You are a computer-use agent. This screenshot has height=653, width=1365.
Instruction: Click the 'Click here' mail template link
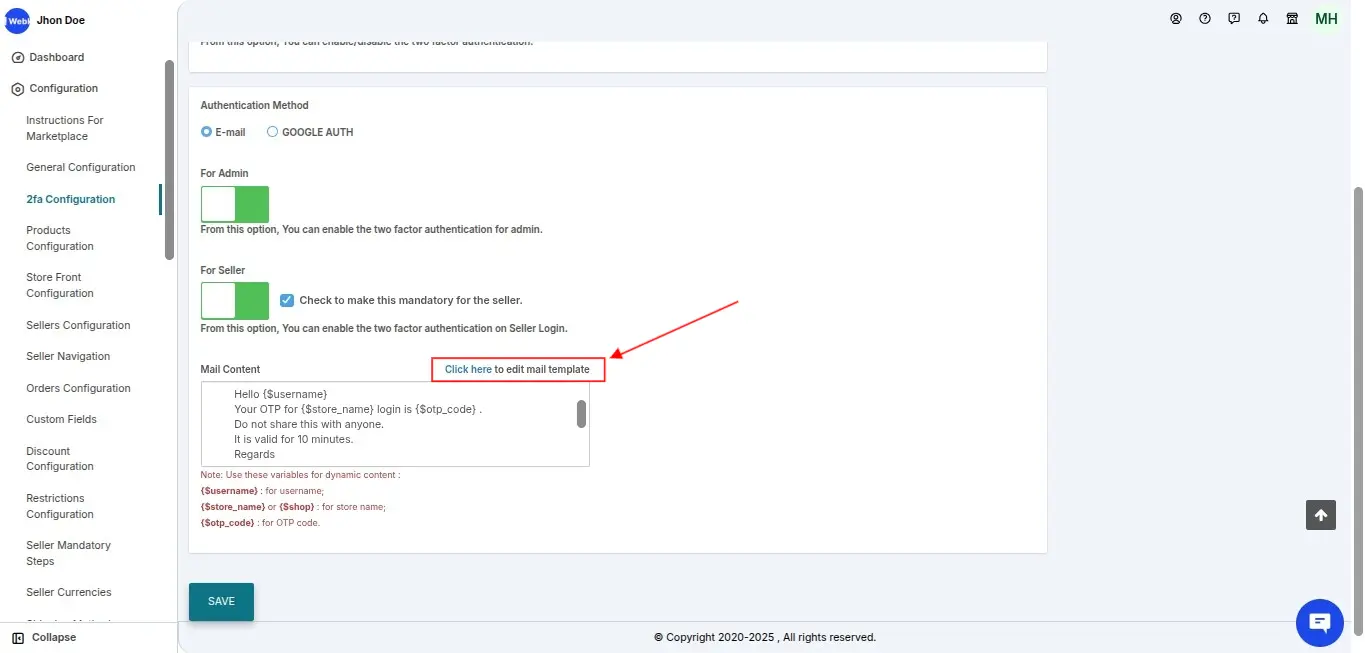(468, 370)
